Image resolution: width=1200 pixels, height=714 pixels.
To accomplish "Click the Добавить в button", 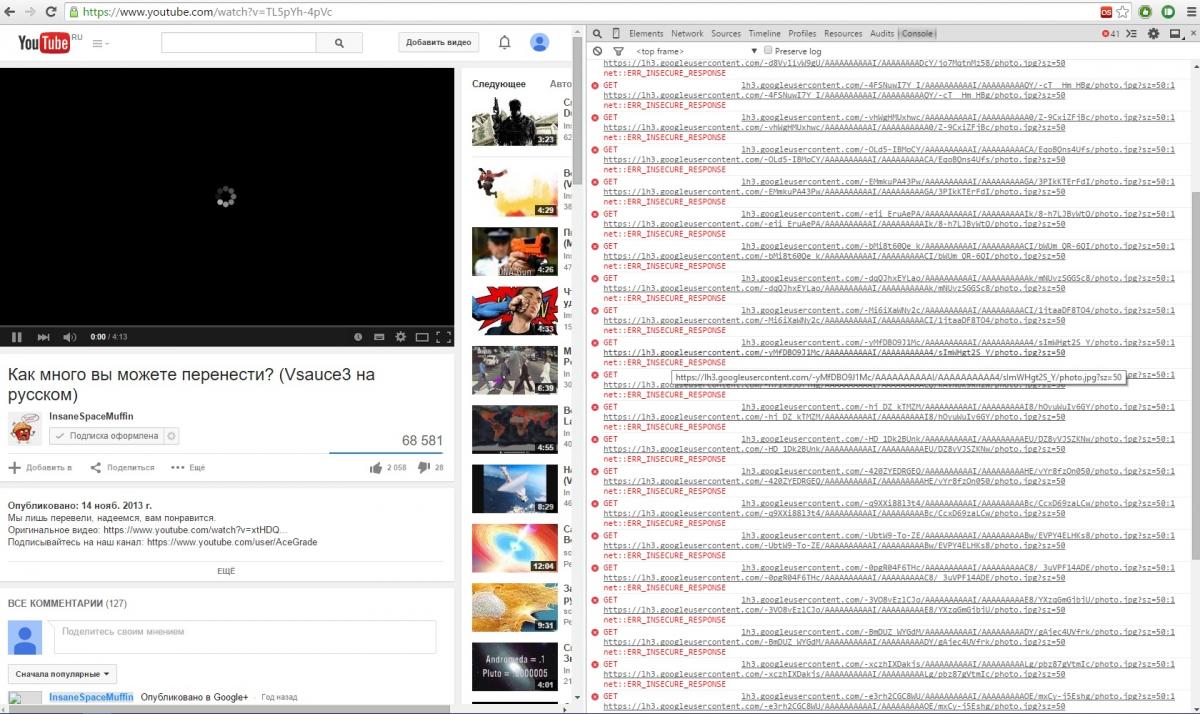I will coord(40,467).
